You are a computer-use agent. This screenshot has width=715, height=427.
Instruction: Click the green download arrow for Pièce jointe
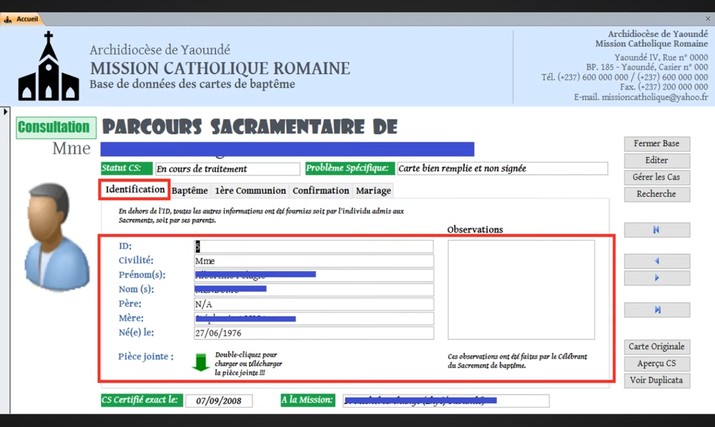click(200, 362)
